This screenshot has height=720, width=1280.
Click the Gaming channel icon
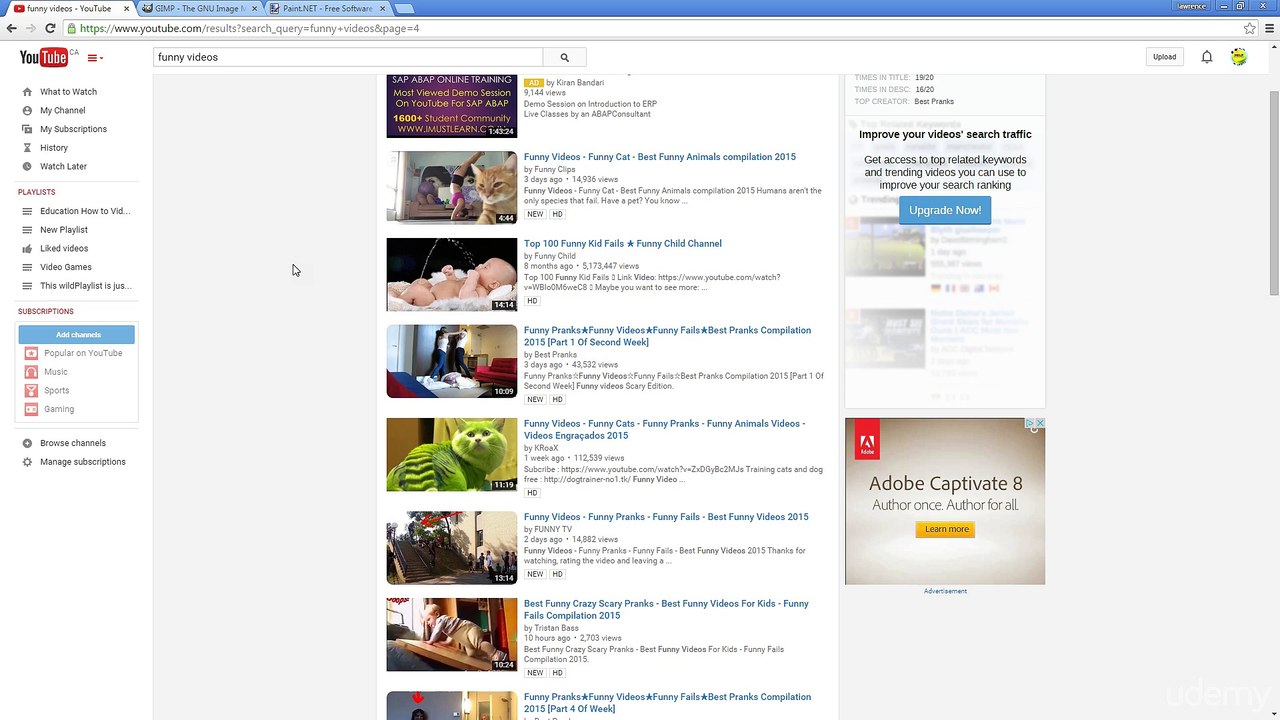[x=31, y=409]
